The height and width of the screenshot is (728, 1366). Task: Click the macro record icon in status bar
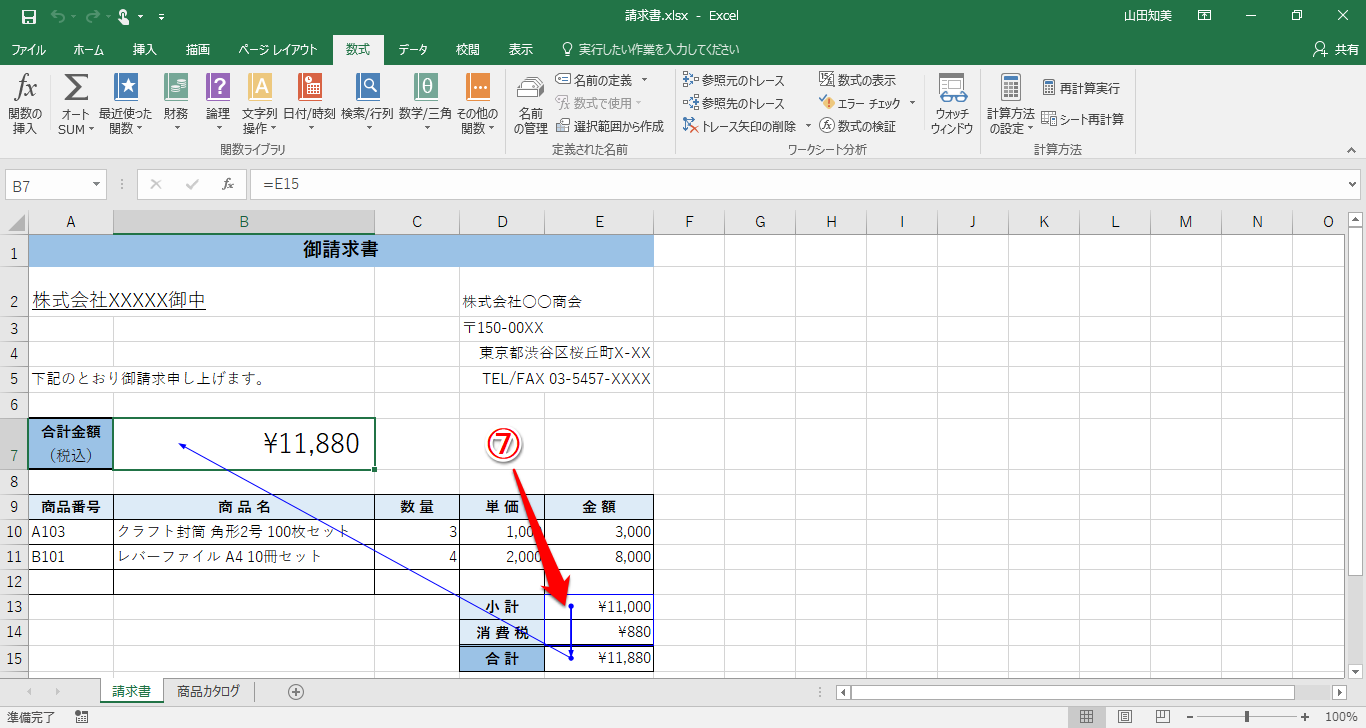coord(81,716)
